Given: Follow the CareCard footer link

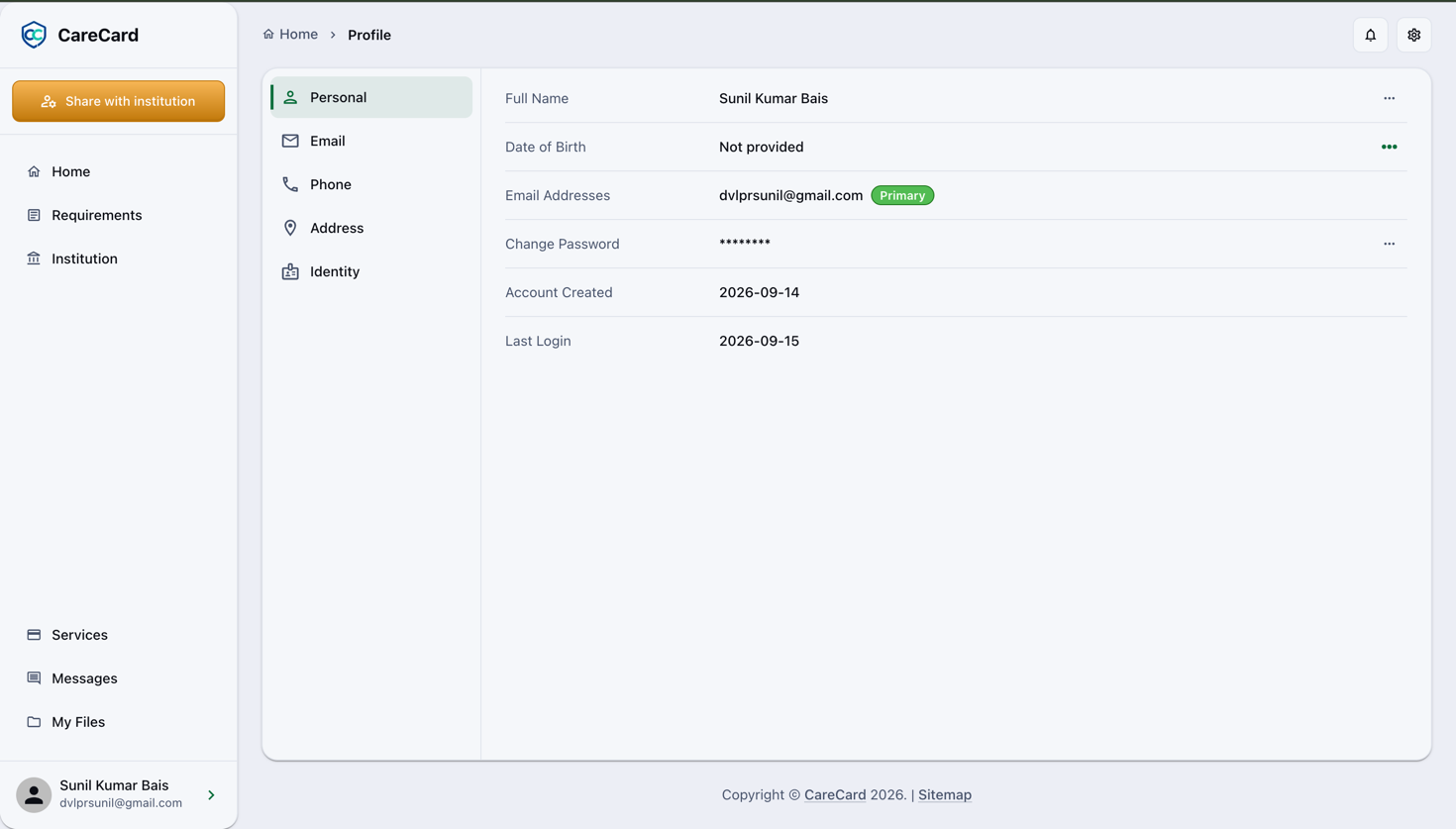Looking at the screenshot, I should [x=835, y=794].
